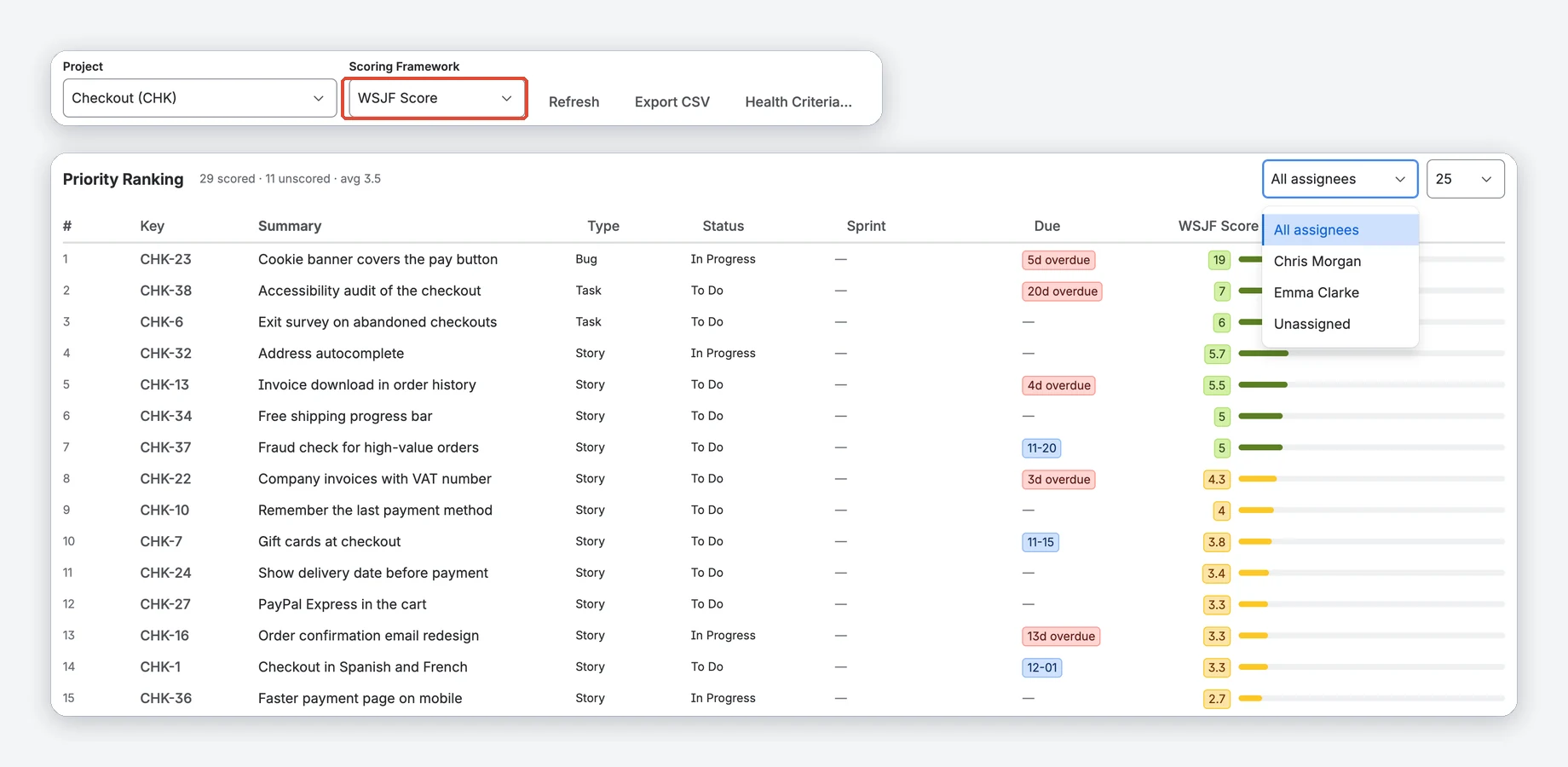
Task: Open Health Criteria settings
Action: [798, 102]
